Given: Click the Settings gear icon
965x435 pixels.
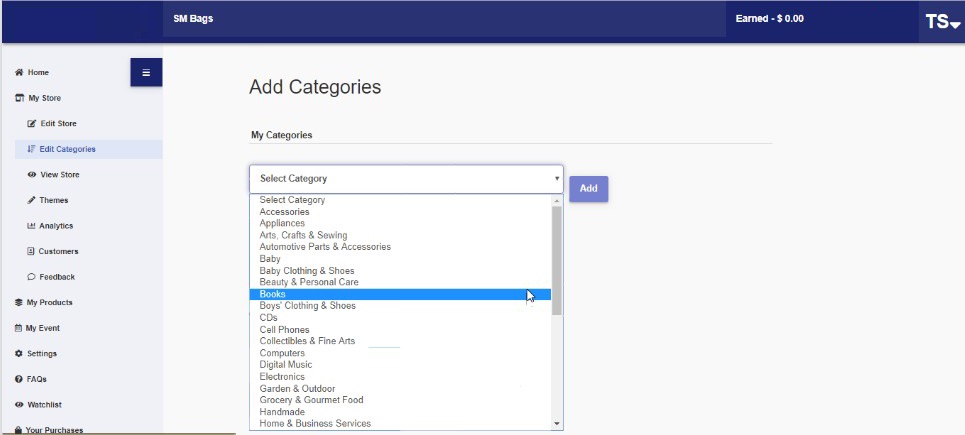Looking at the screenshot, I should coord(18,354).
